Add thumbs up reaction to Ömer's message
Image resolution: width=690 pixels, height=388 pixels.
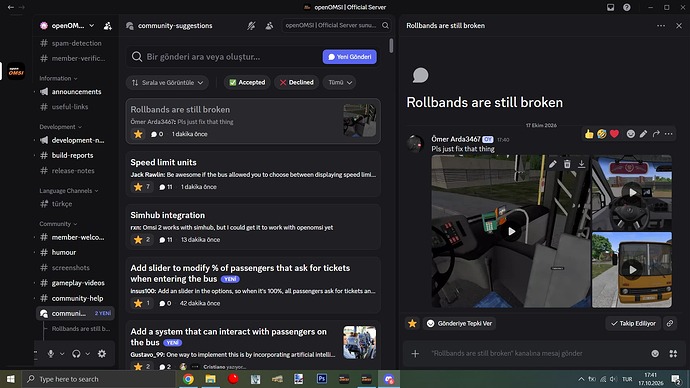click(x=589, y=134)
